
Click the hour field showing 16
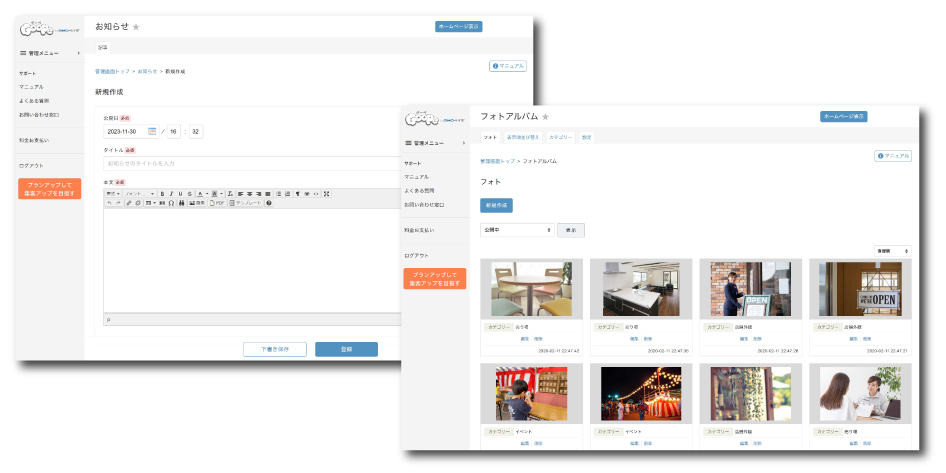tap(174, 131)
